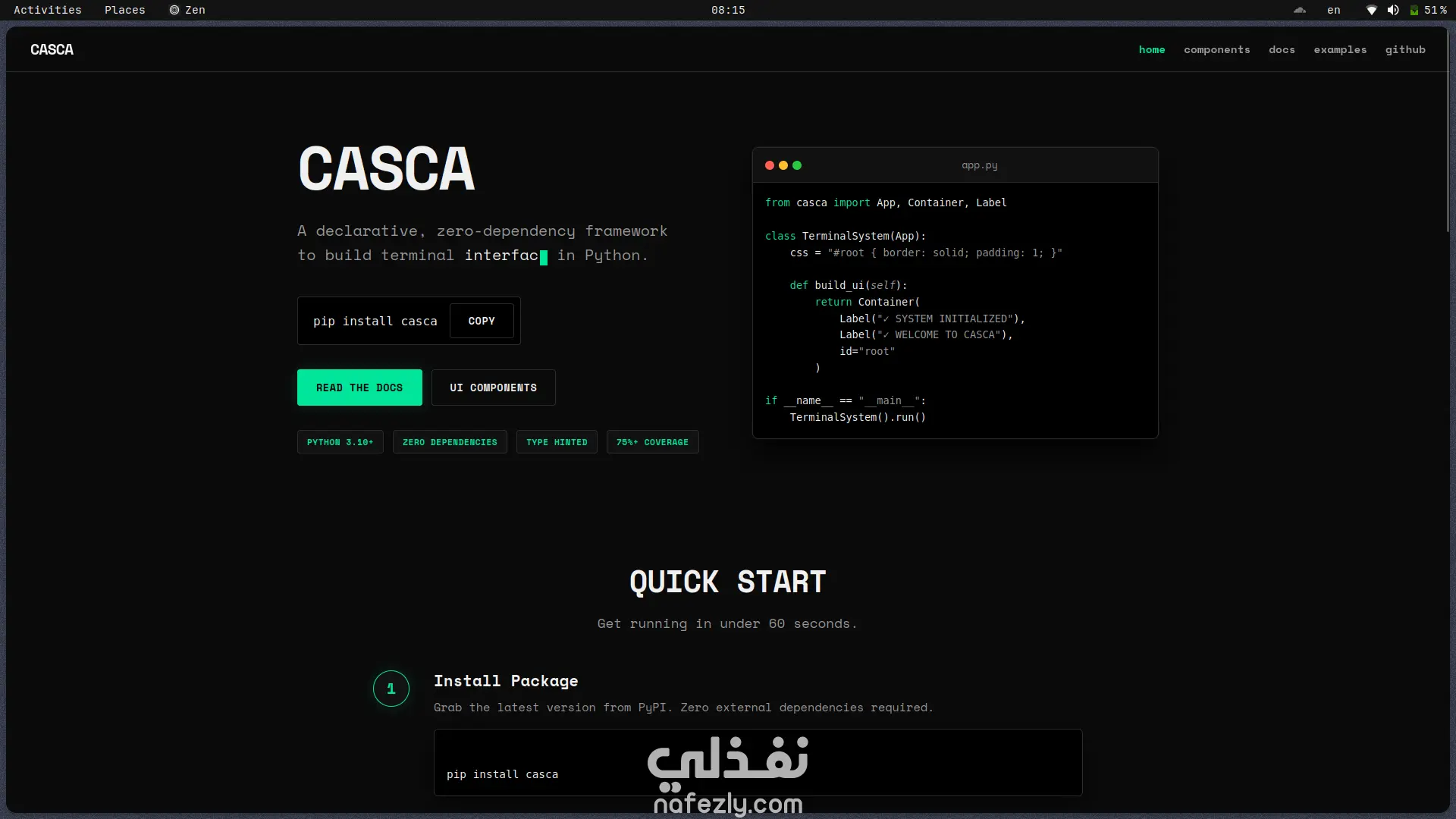
Task: Click READ THE DOCS button
Action: pyautogui.click(x=359, y=388)
